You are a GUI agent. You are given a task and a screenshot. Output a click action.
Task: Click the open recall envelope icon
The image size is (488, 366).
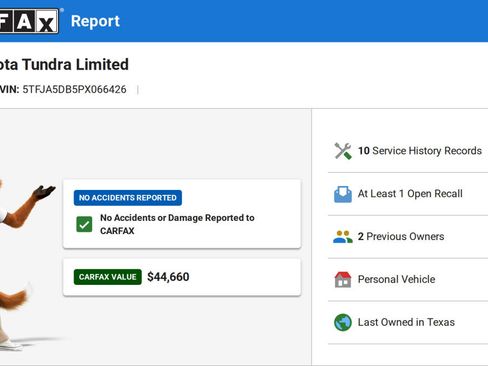point(343,194)
